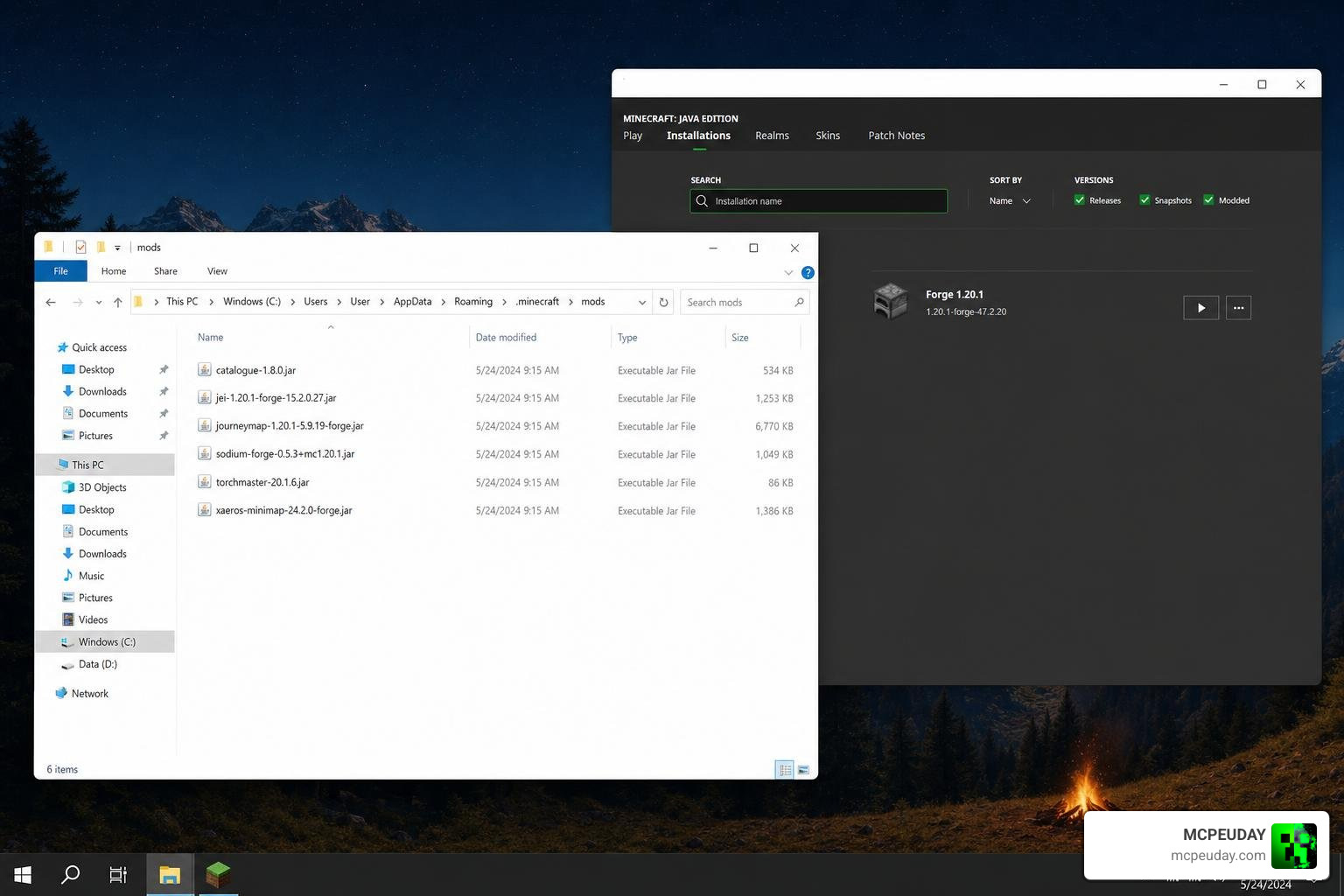Open the Windows Start menu
The height and width of the screenshot is (896, 1344).
pyautogui.click(x=24, y=875)
